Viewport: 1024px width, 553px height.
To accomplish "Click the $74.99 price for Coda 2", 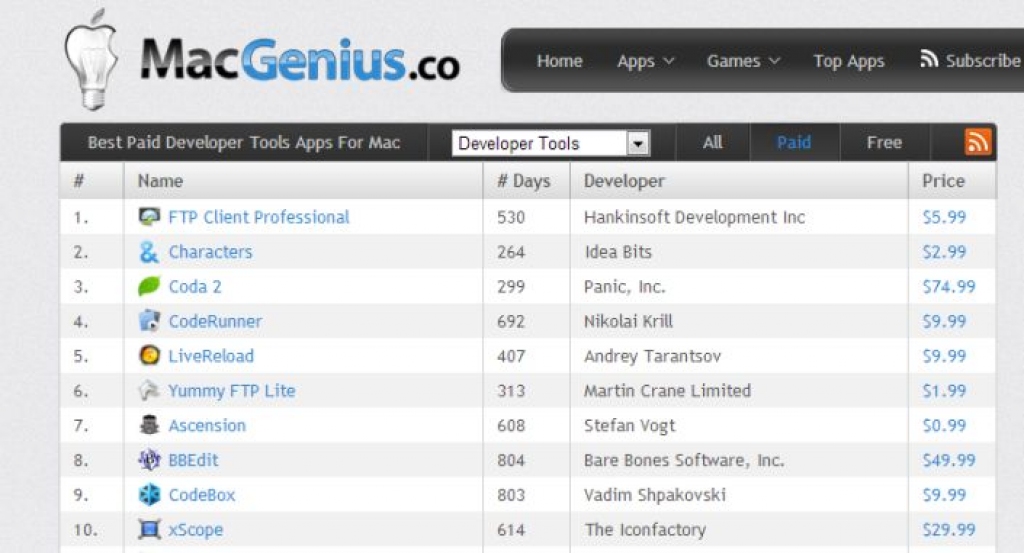I will [x=949, y=287].
